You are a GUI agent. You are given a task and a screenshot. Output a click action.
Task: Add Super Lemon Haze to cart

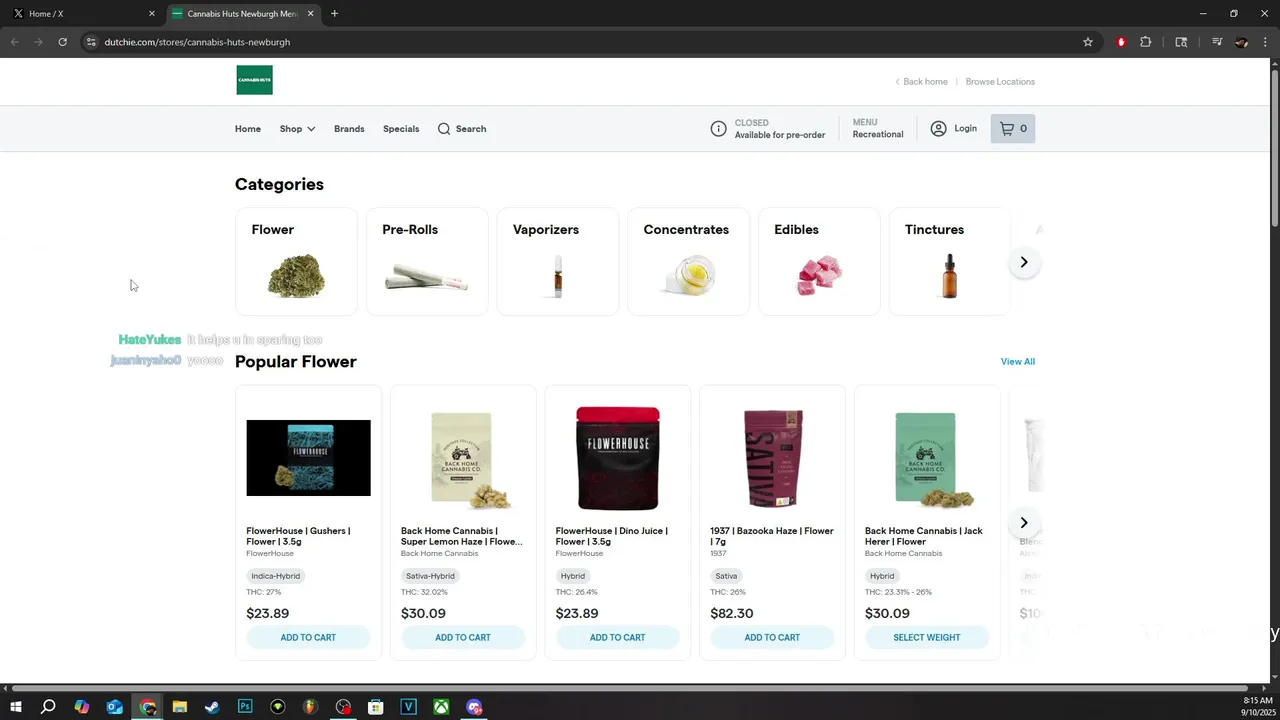coord(463,637)
